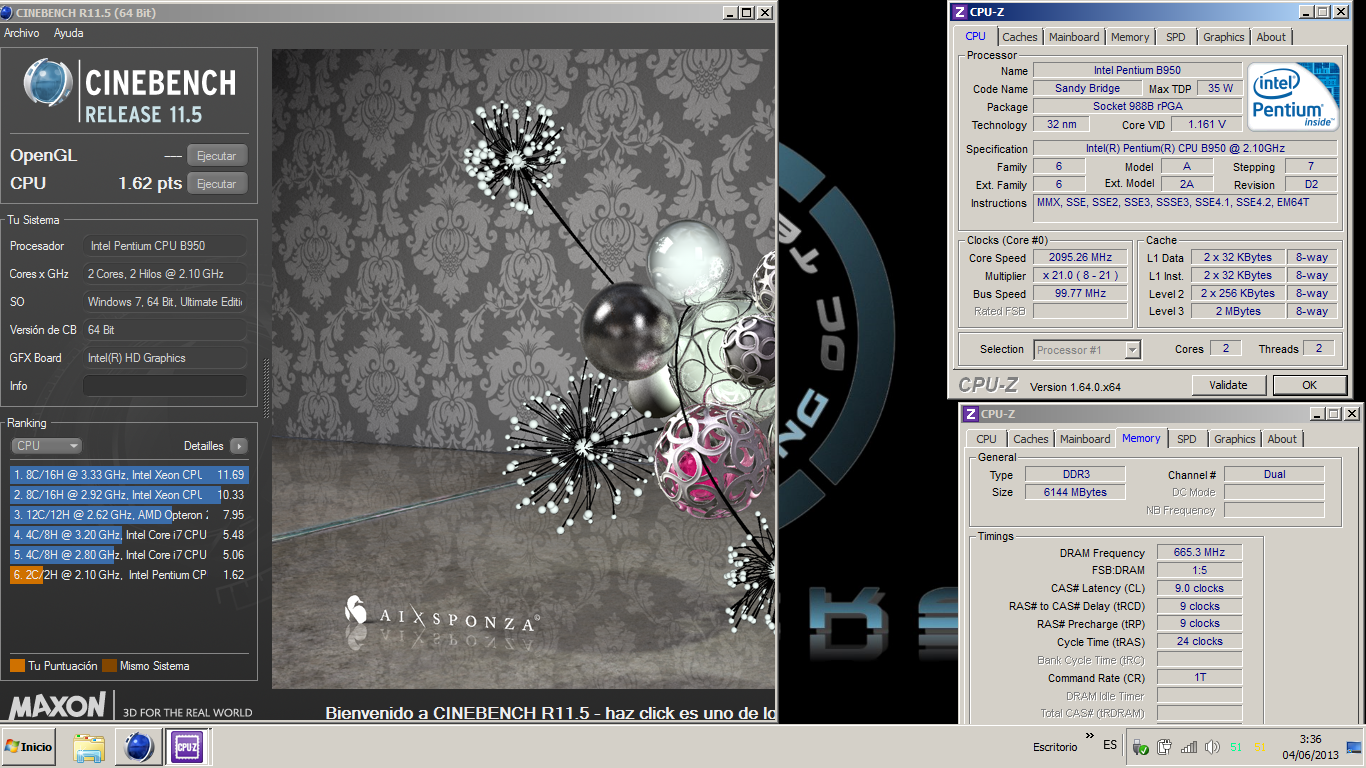
Task: Maximize the Cinebench window
Action: tap(746, 12)
